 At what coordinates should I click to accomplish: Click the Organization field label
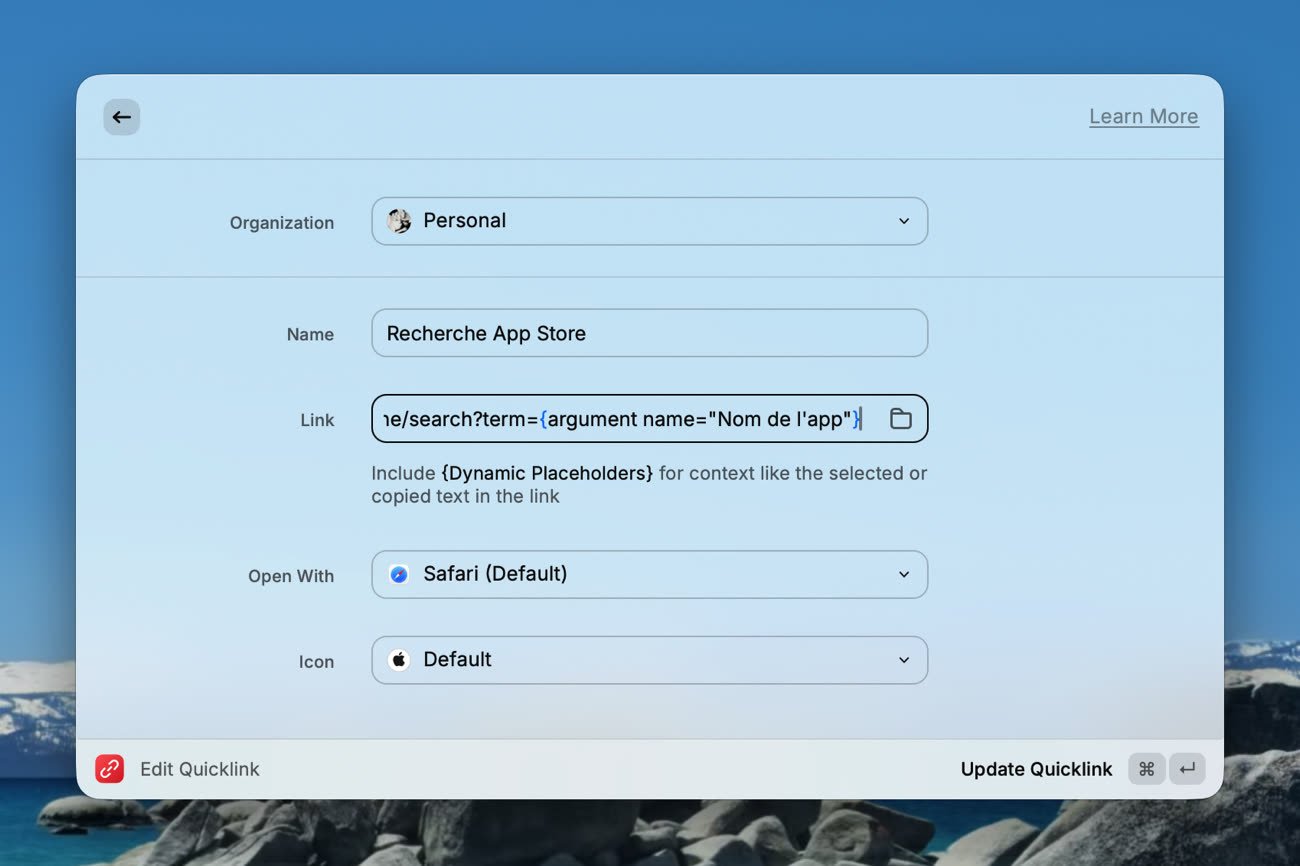coord(281,223)
